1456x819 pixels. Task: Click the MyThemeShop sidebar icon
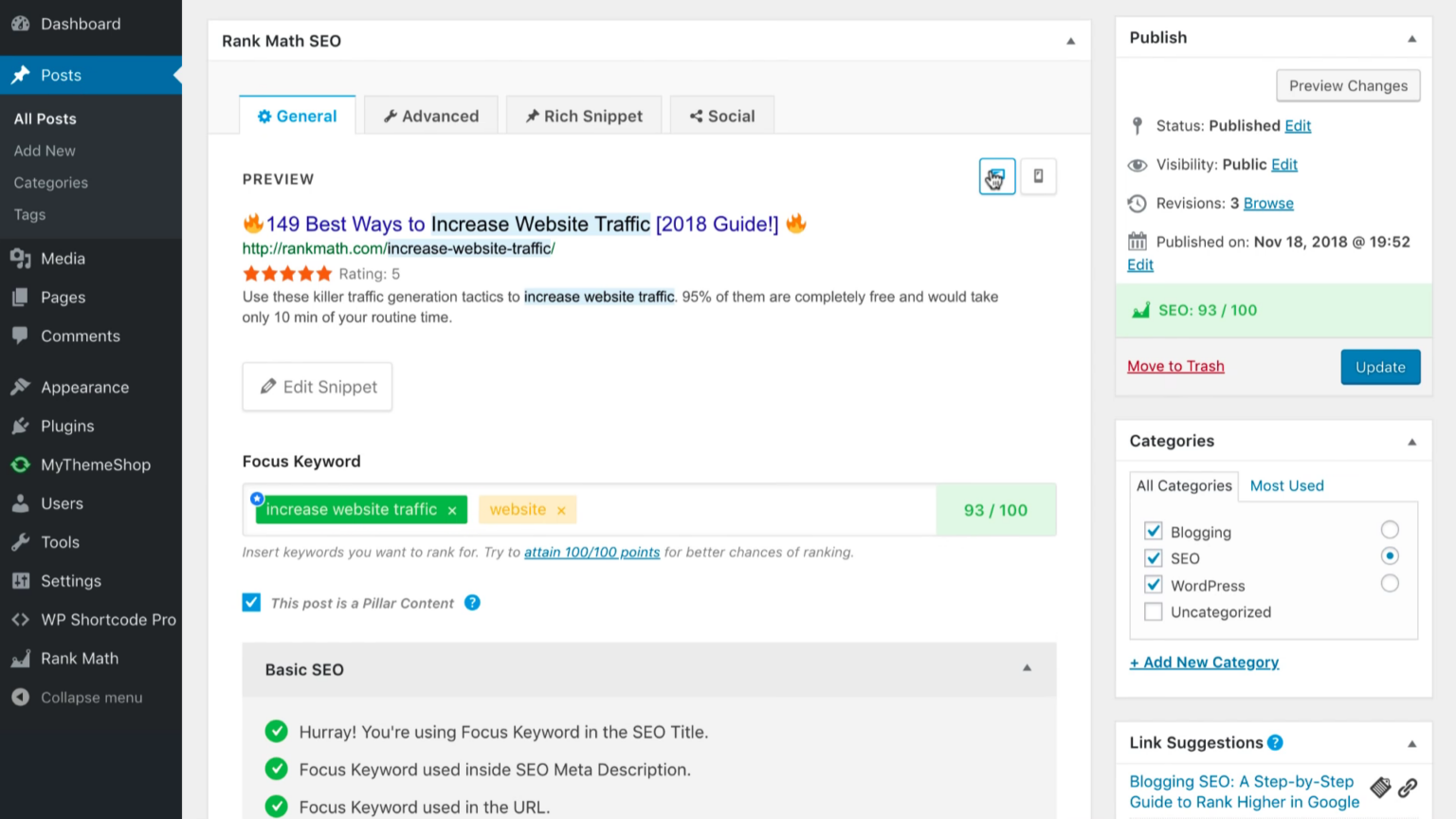coord(20,464)
